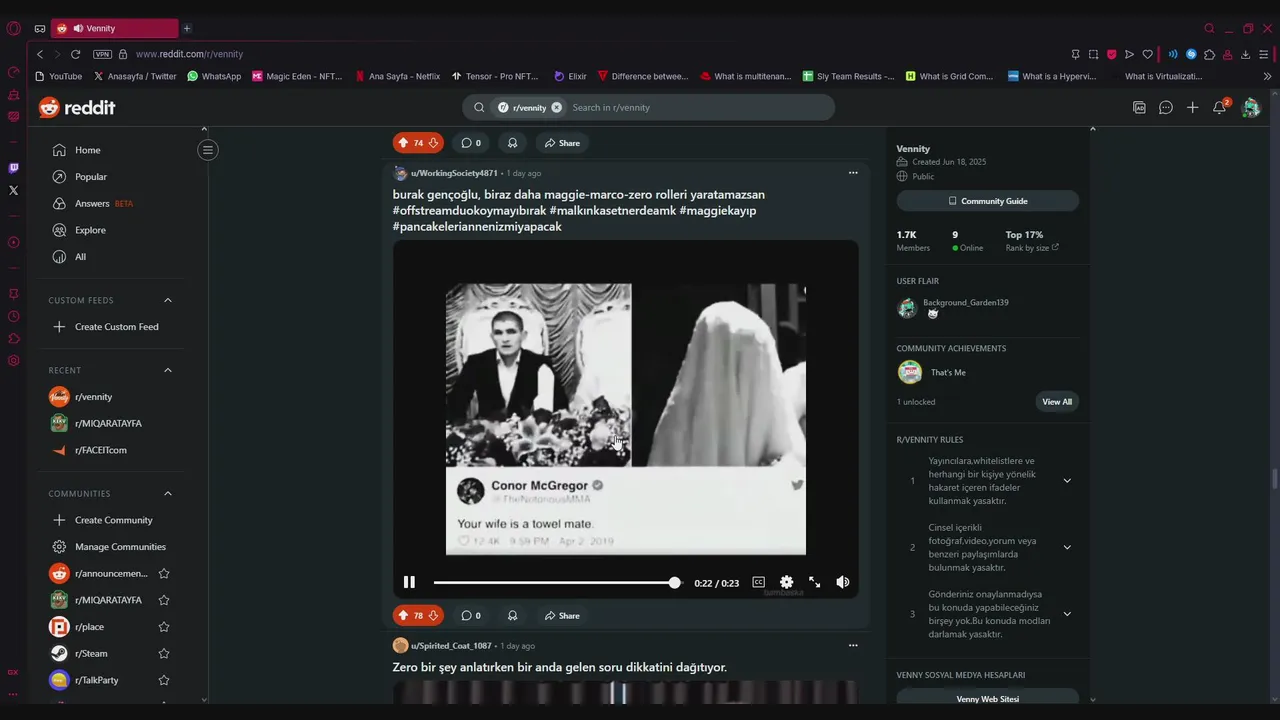Image resolution: width=1280 pixels, height=720 pixels.
Task: Open Venny Web Sitesi link
Action: [x=987, y=699]
